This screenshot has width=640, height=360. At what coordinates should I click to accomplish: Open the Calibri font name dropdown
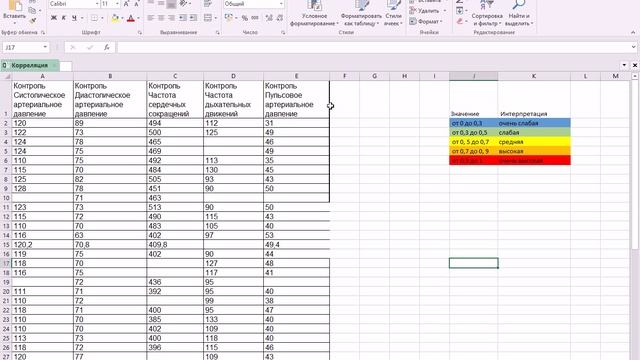click(97, 4)
